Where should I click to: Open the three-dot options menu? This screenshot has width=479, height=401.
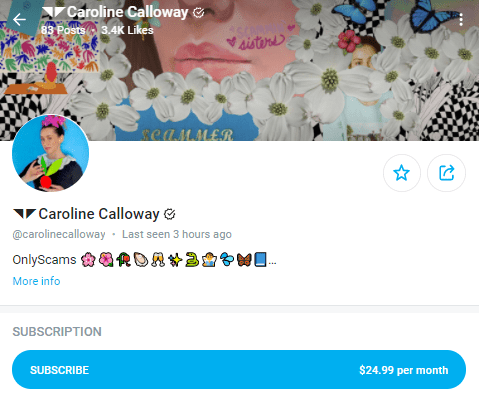[x=461, y=20]
